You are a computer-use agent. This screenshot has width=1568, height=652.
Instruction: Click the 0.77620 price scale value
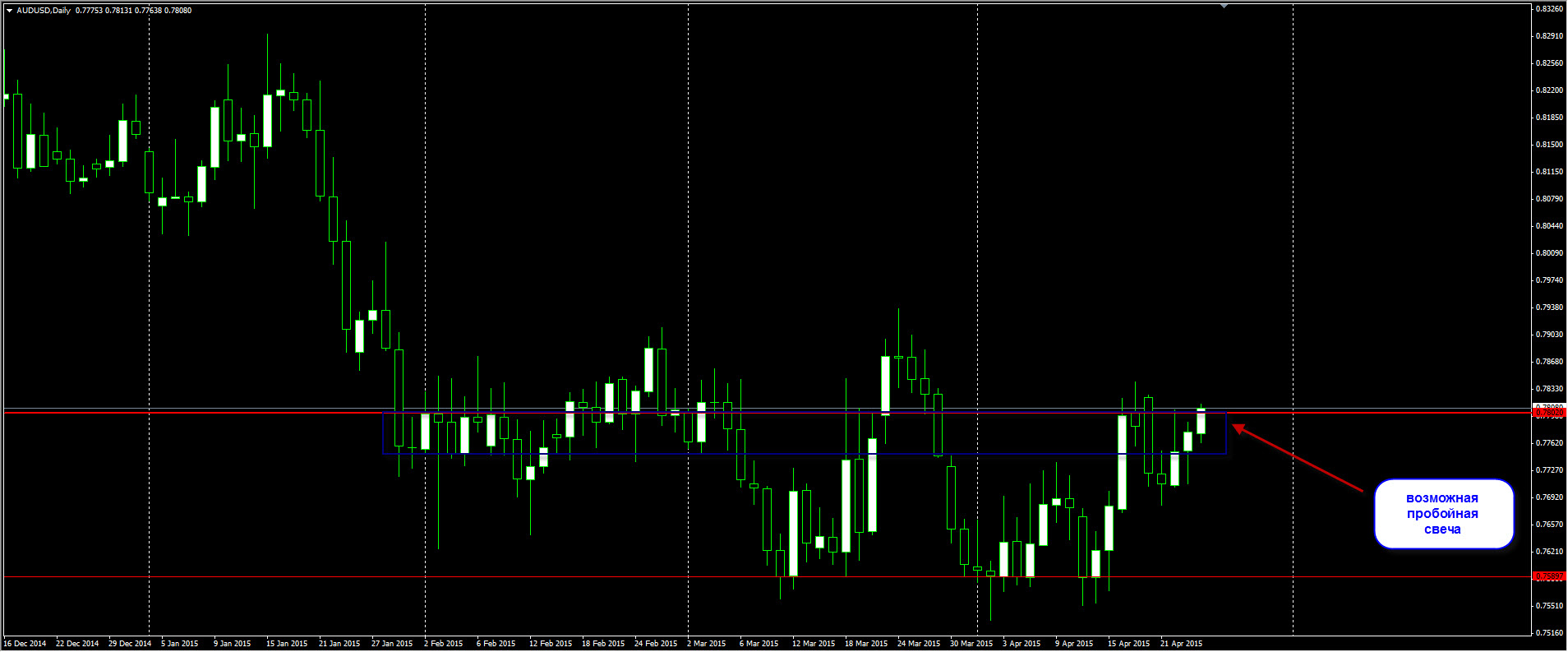1550,443
